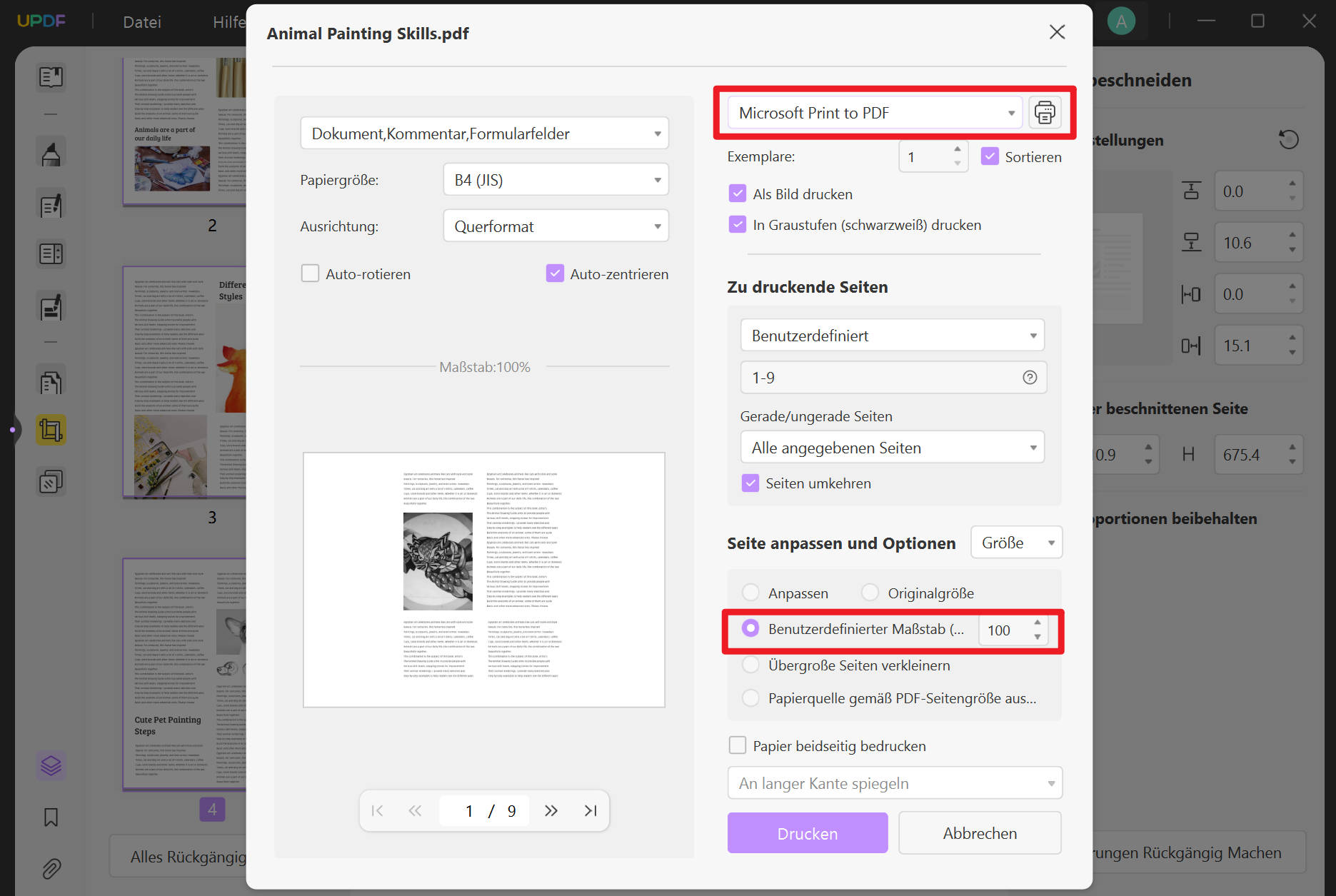The width and height of the screenshot is (1336, 896).
Task: Open printer properties beside Microsoft Print to PDF
Action: click(1045, 112)
